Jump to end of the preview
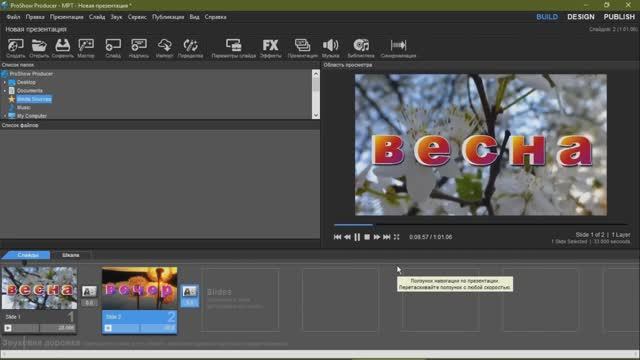640x360 pixels. point(387,237)
